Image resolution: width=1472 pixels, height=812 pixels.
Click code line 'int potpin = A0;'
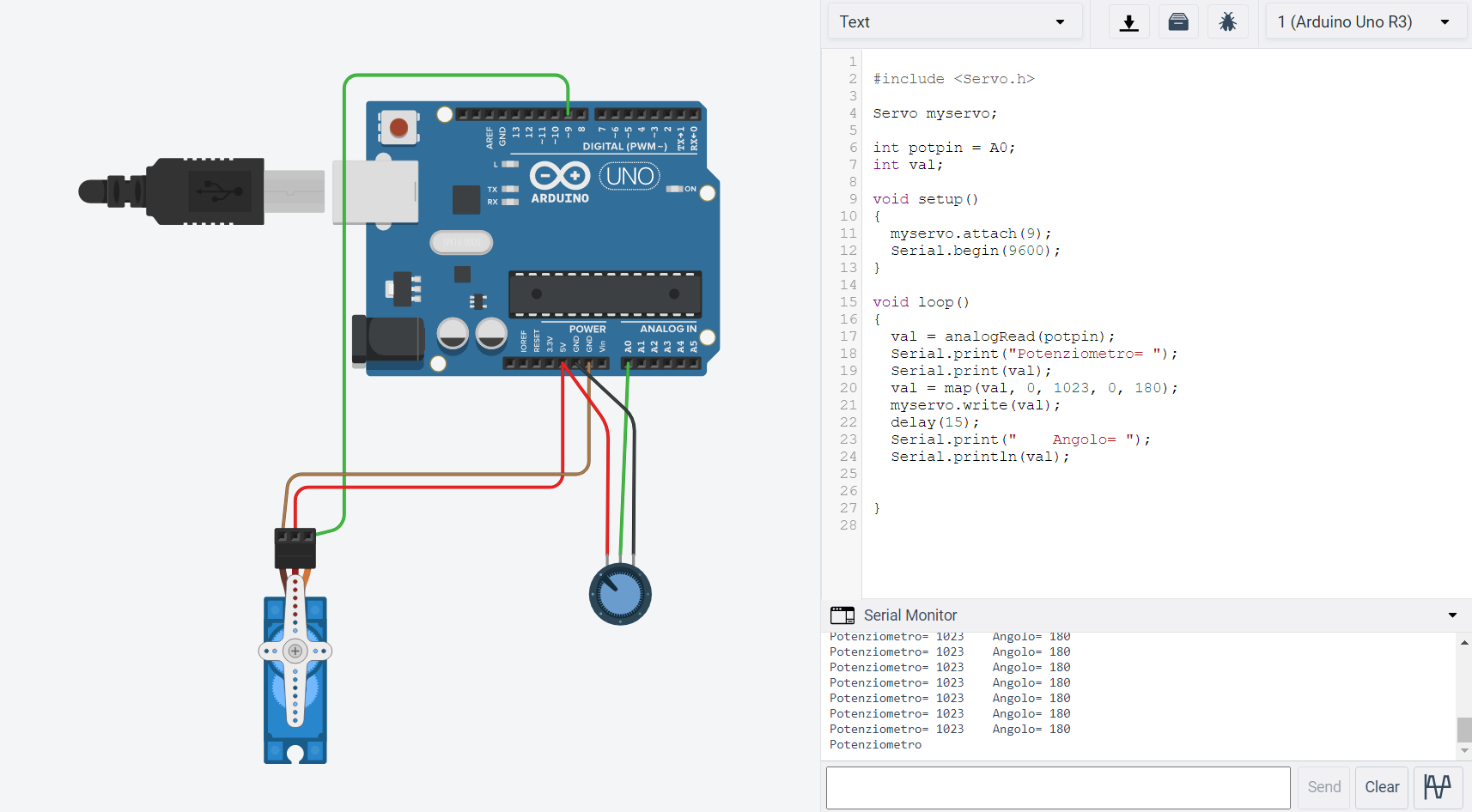click(944, 148)
